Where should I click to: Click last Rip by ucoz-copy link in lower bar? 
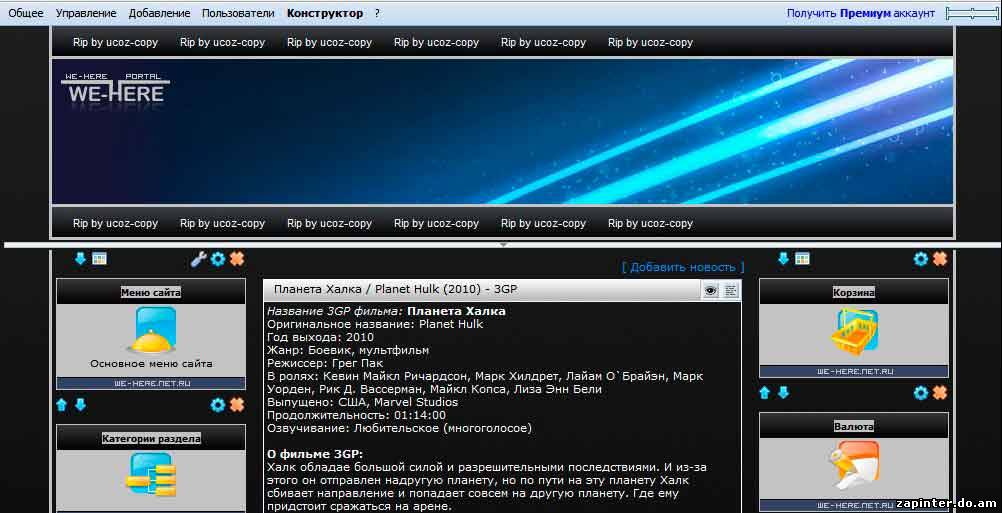click(x=651, y=224)
